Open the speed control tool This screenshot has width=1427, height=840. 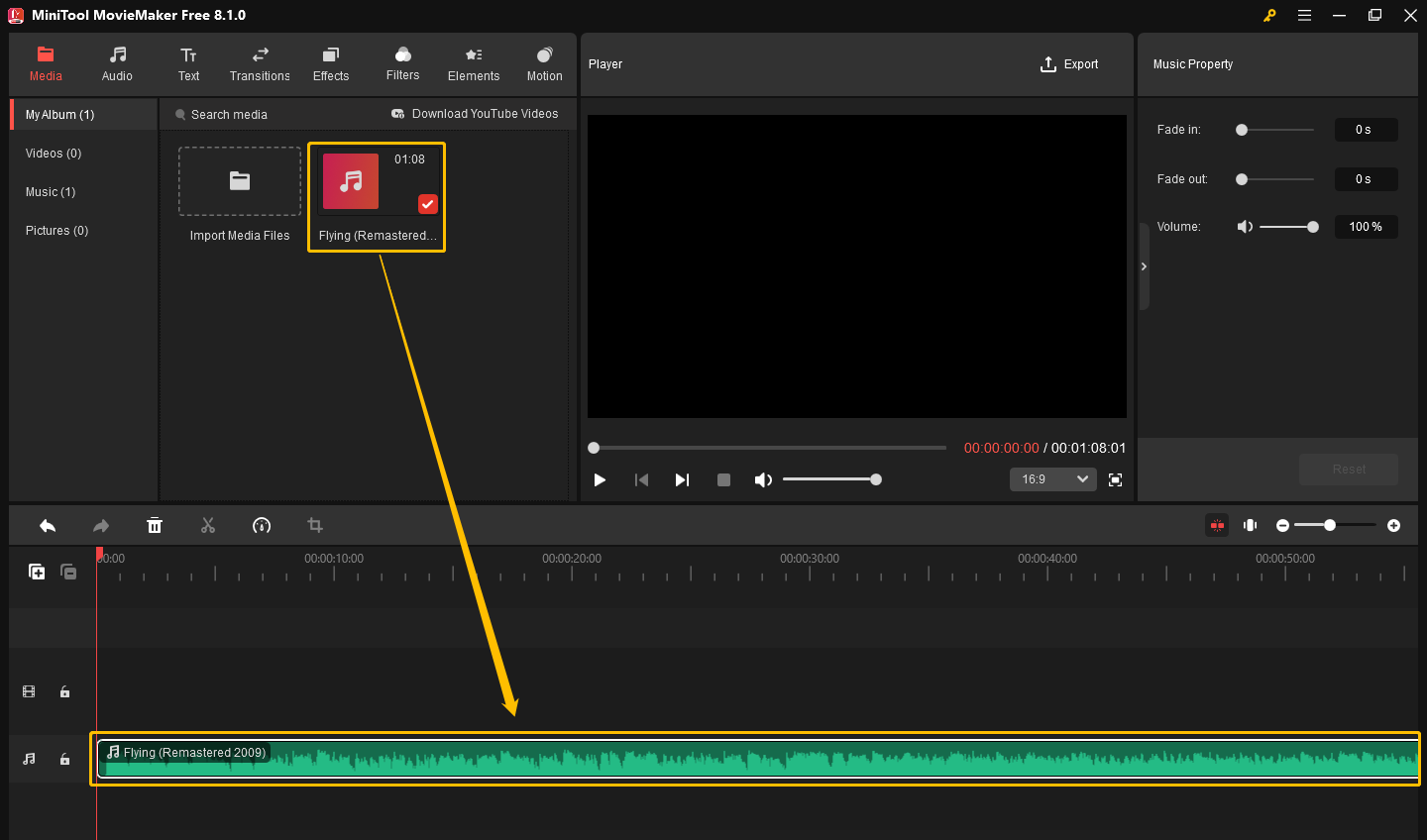click(x=262, y=526)
